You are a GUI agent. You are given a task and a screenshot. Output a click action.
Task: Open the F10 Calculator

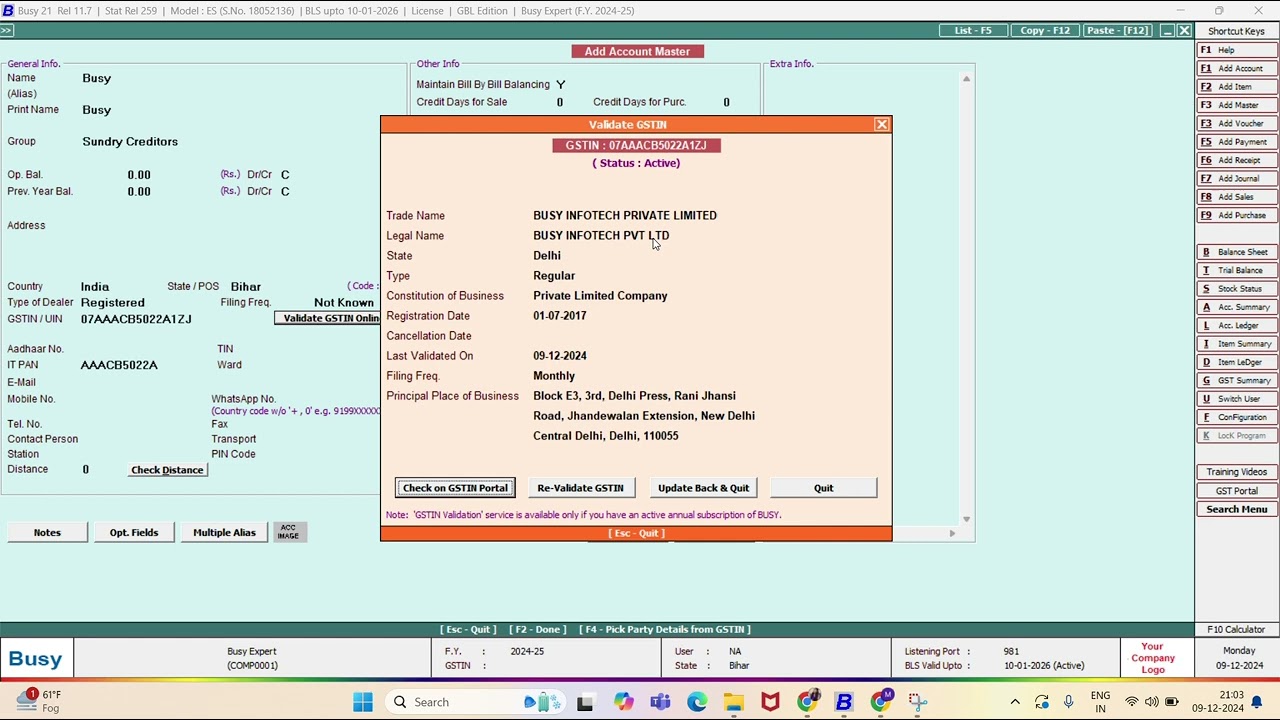pyautogui.click(x=1236, y=630)
